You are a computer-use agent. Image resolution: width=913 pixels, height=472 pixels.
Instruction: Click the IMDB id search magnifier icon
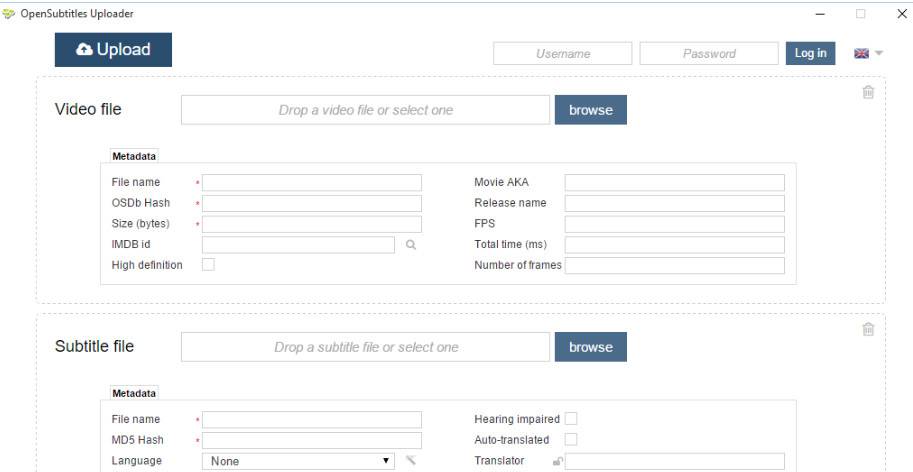[411, 244]
